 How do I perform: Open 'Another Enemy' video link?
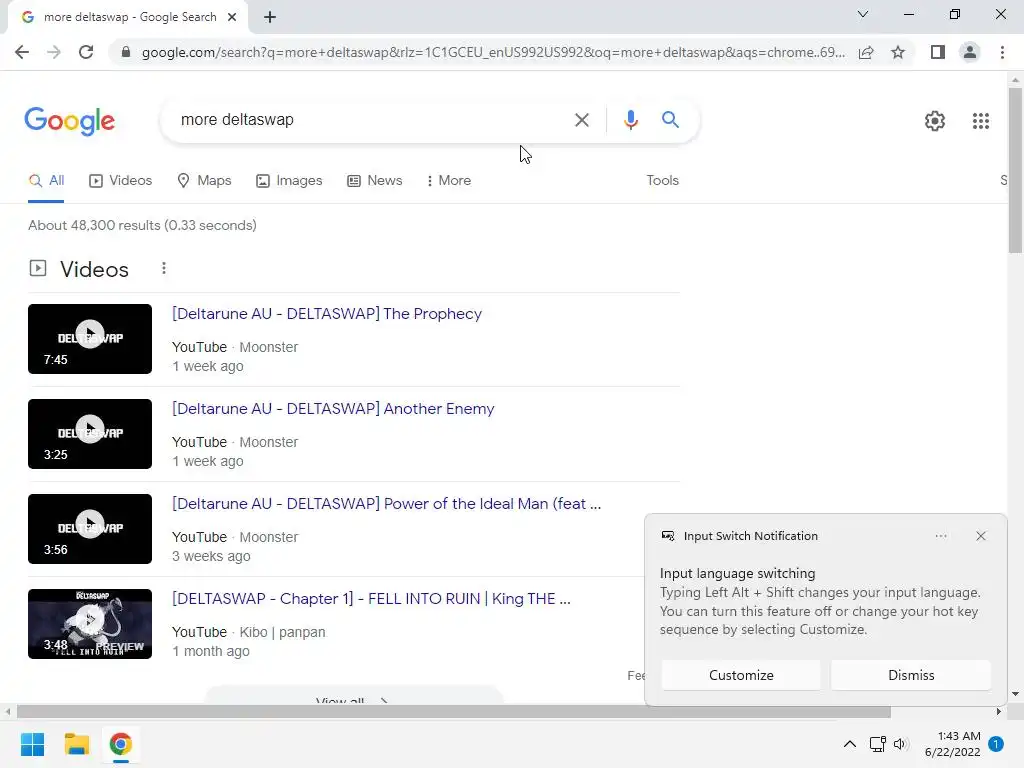(x=333, y=409)
